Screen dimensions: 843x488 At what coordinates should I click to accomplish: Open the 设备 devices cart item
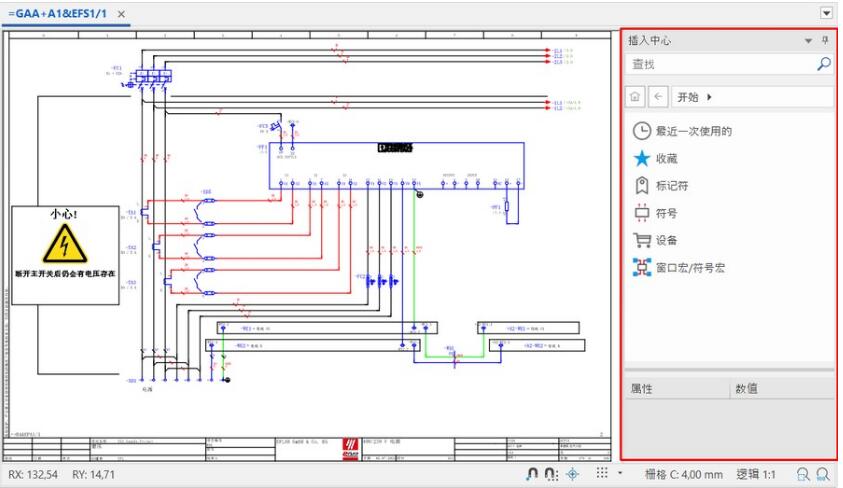point(665,240)
